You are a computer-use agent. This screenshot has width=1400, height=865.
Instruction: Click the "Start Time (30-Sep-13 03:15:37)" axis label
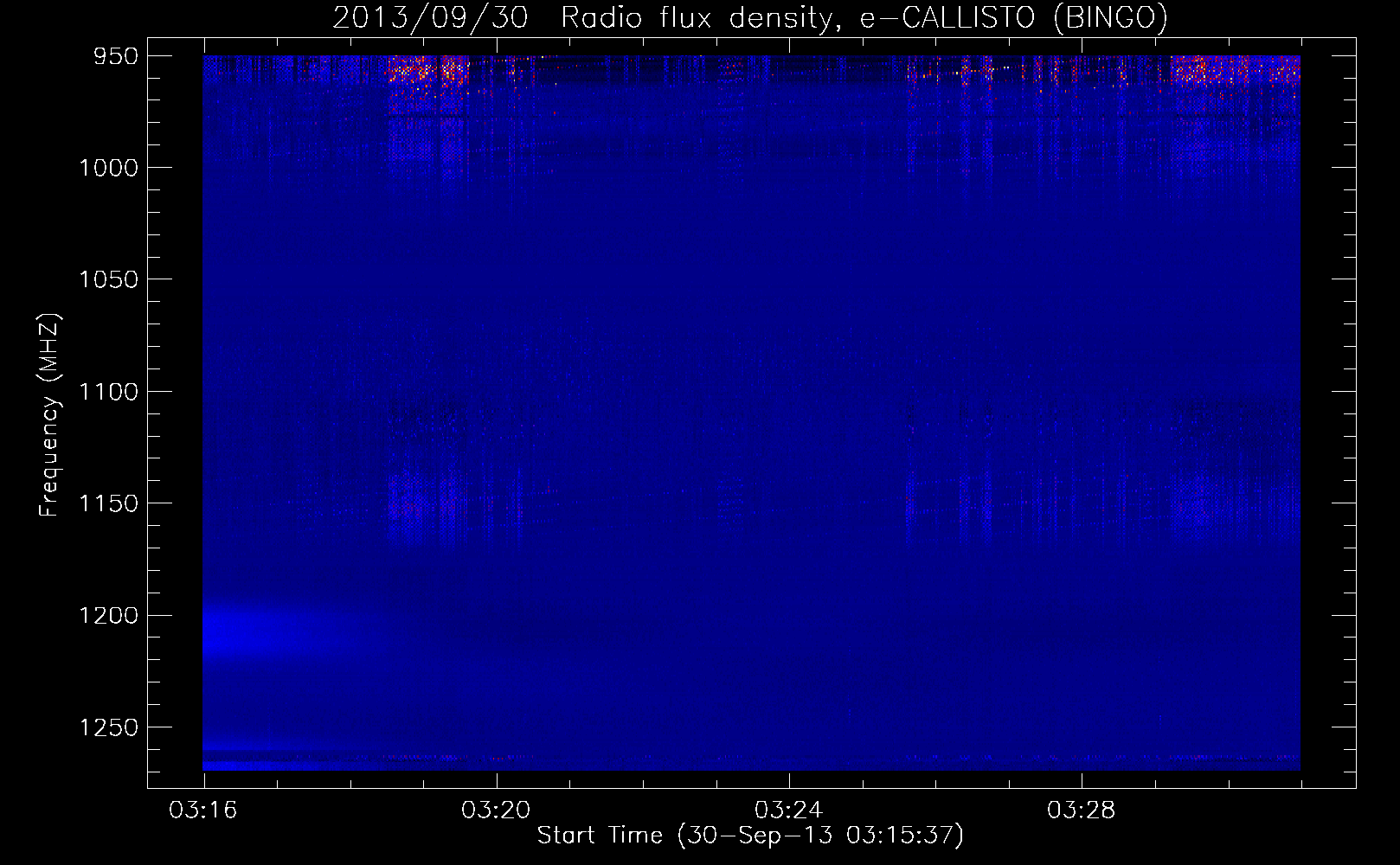click(750, 836)
